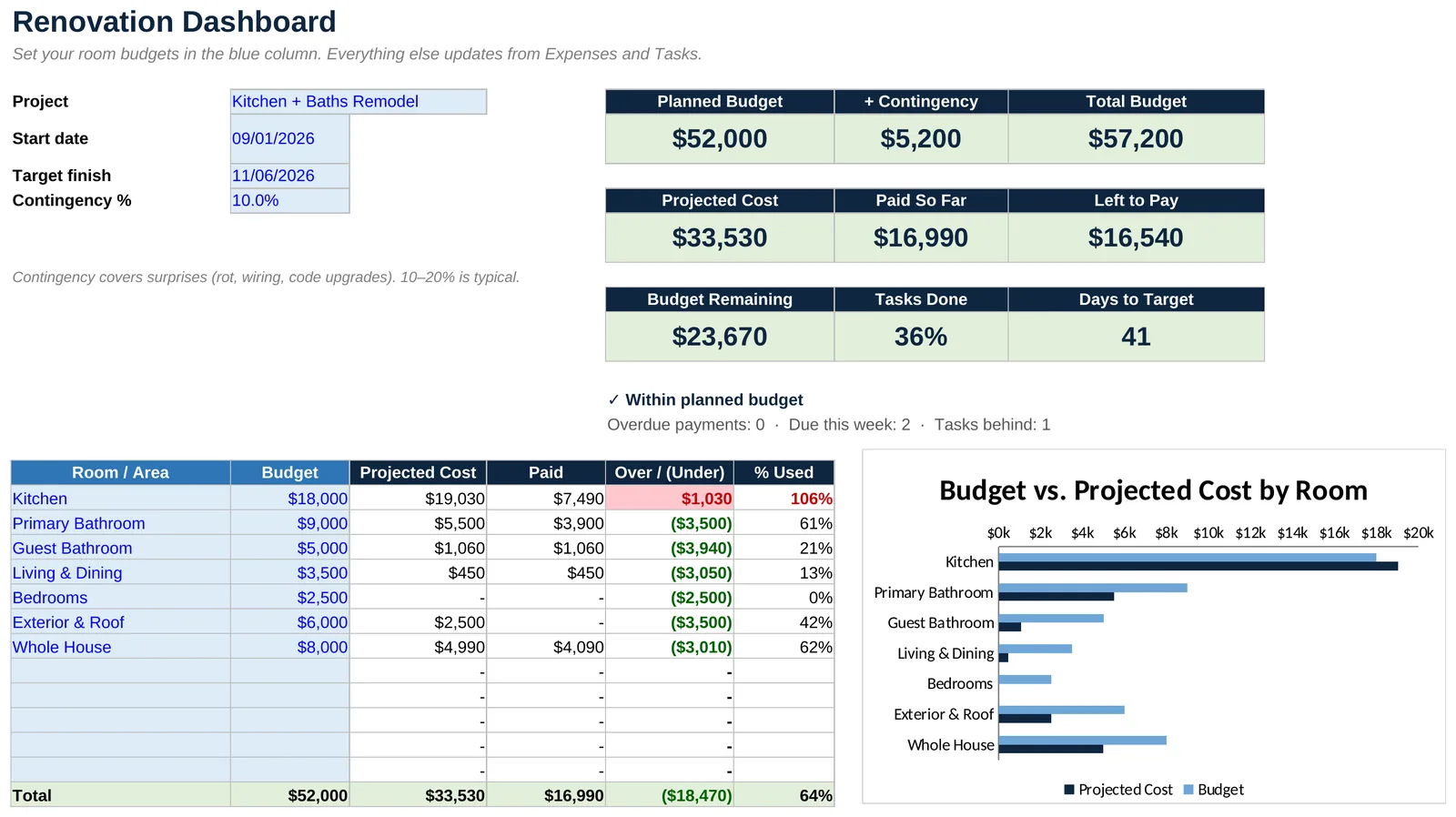Click the Projected Cost card value $33,530

click(x=720, y=238)
